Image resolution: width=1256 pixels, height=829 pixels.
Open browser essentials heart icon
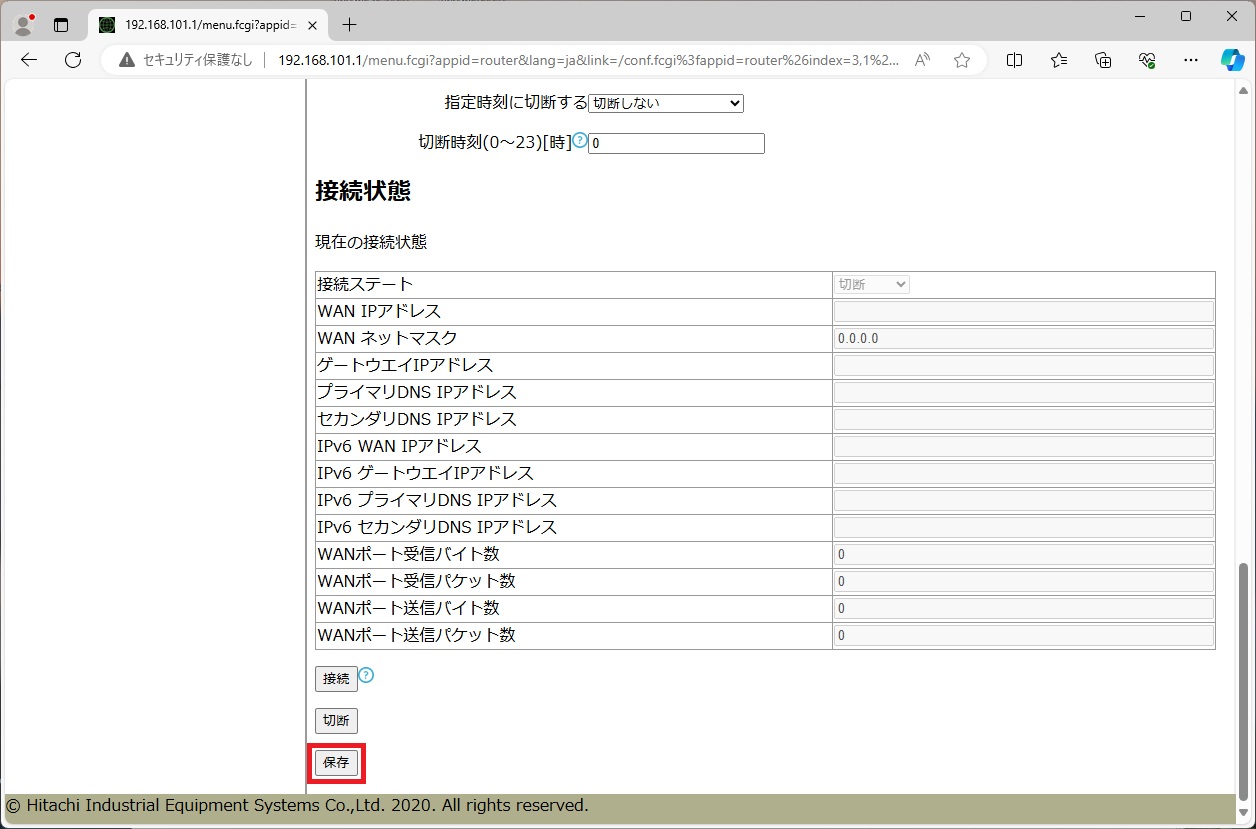1147,60
